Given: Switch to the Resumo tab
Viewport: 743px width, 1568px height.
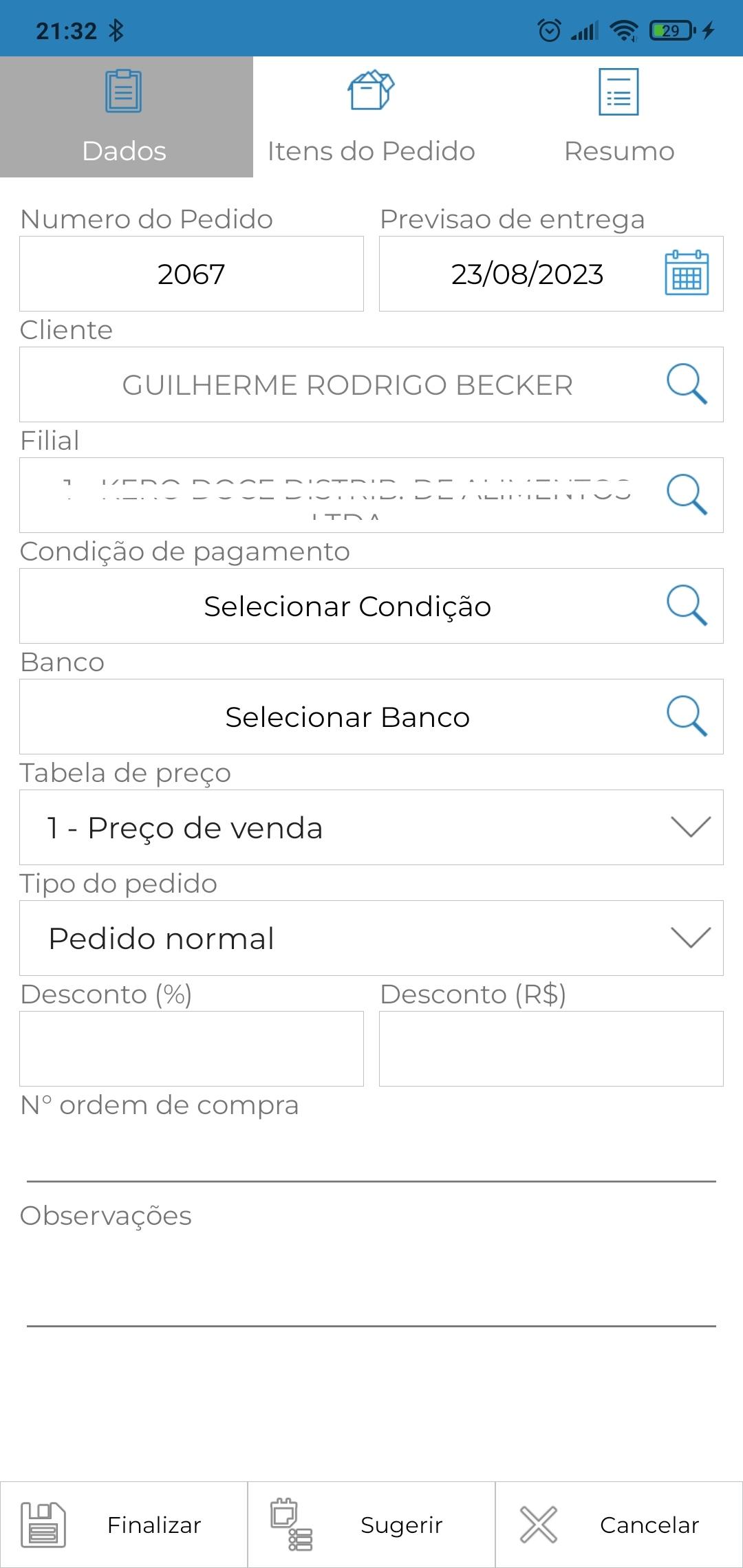Looking at the screenshot, I should [x=619, y=117].
